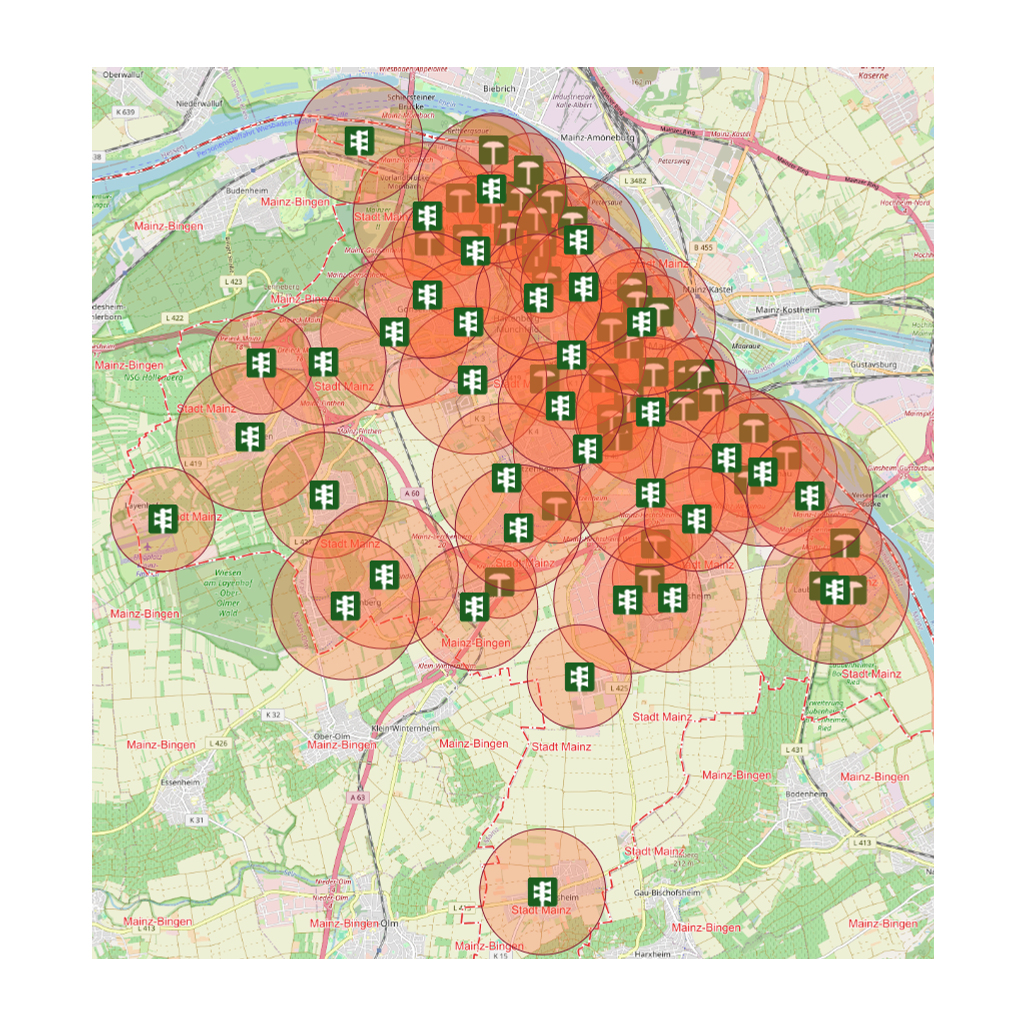Select the tree marker directly above the red 'Mainz-Bingen' label south of Lerchenberg
The width and height of the screenshot is (1026, 1026).
[474, 607]
